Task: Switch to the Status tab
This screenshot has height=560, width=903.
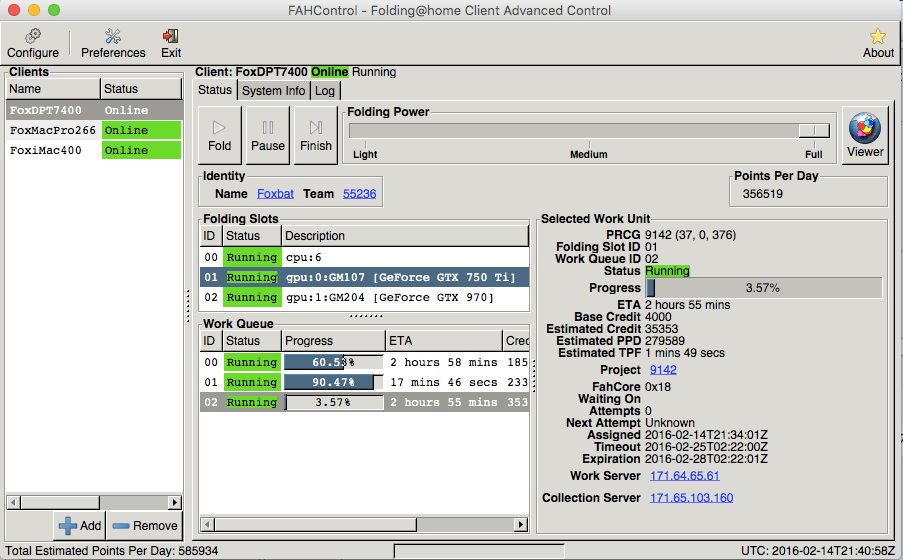Action: pyautogui.click(x=215, y=90)
